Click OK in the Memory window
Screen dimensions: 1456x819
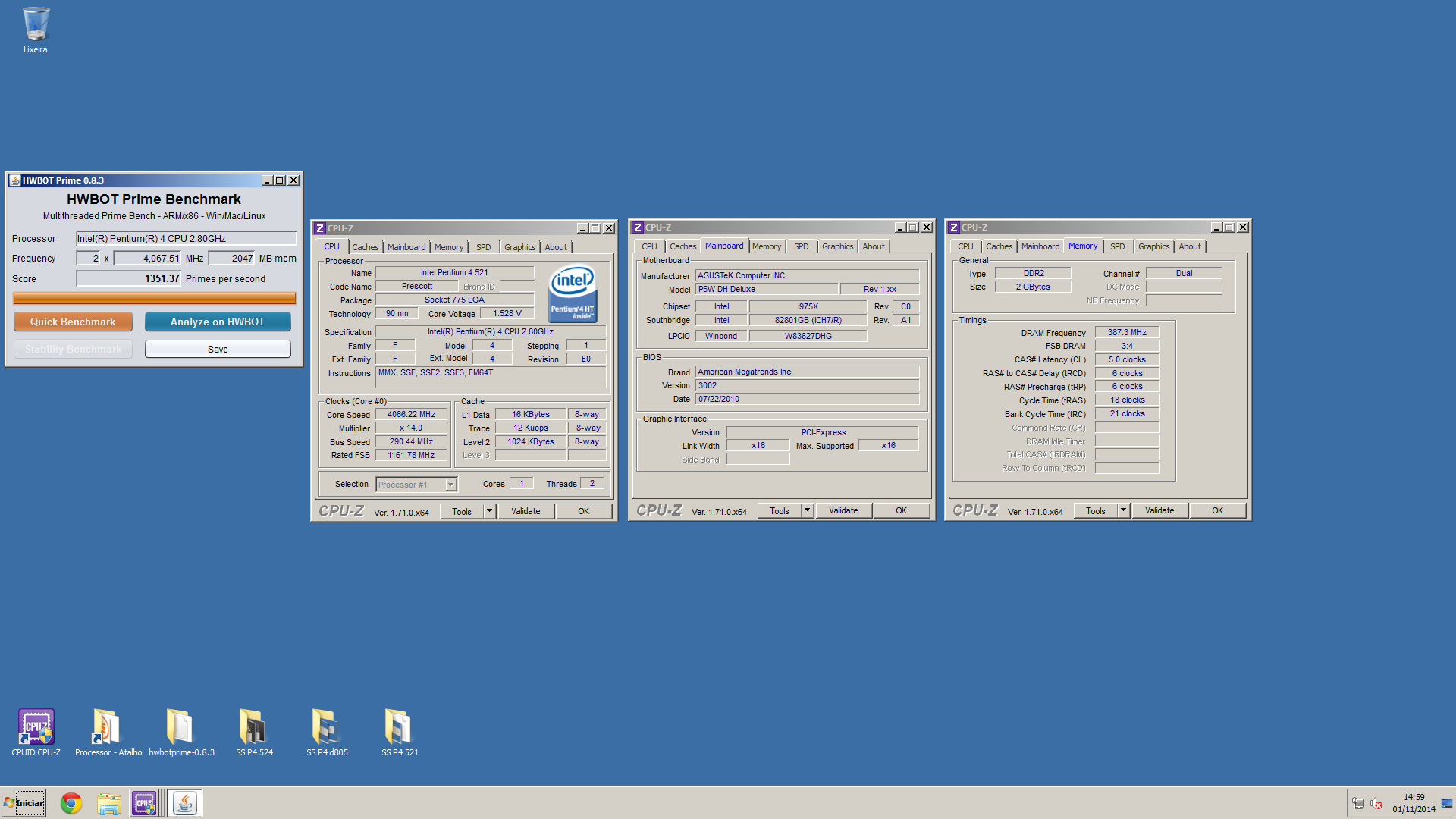click(x=1217, y=510)
